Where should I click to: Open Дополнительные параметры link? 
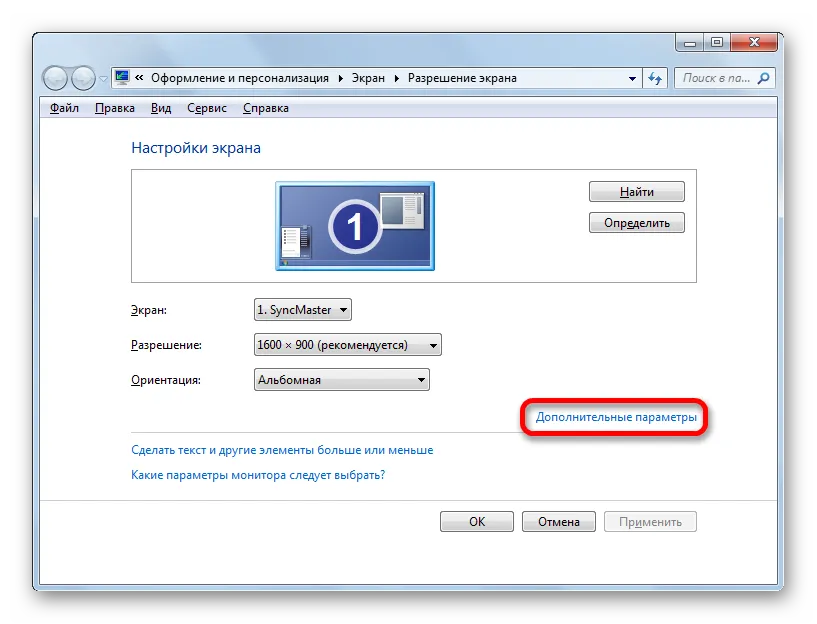click(x=616, y=417)
